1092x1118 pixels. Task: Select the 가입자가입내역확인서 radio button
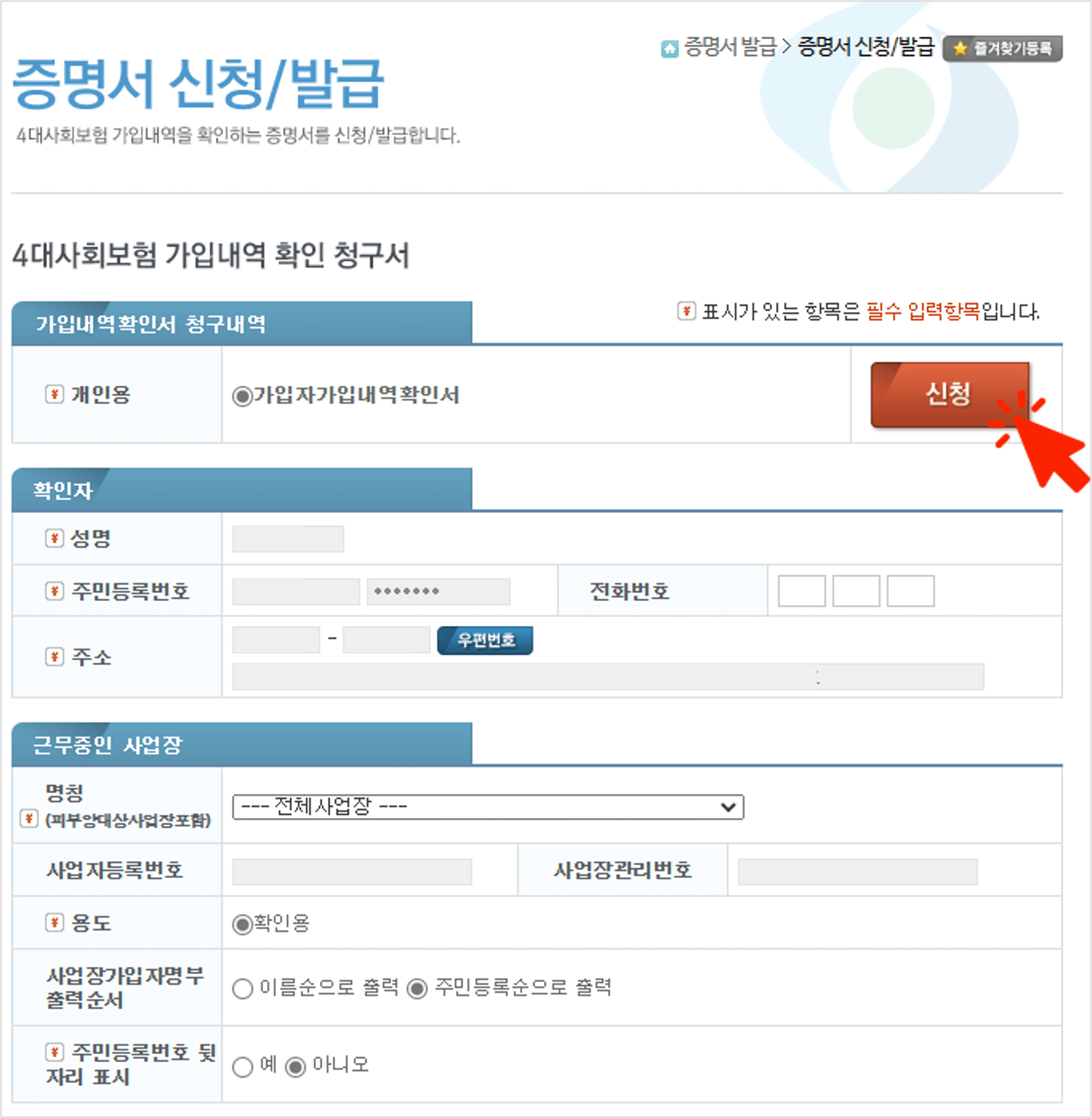pos(245,395)
